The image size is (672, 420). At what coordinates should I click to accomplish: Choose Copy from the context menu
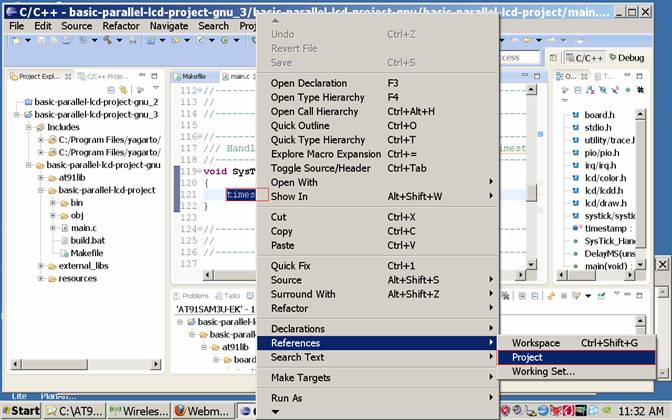click(x=378, y=231)
